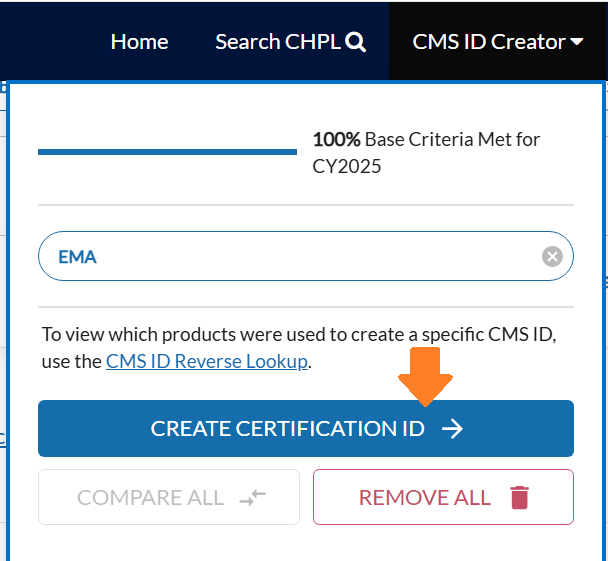Image resolution: width=608 pixels, height=561 pixels.
Task: Click the right arrow icon on Create Certification ID
Action: coord(452,429)
